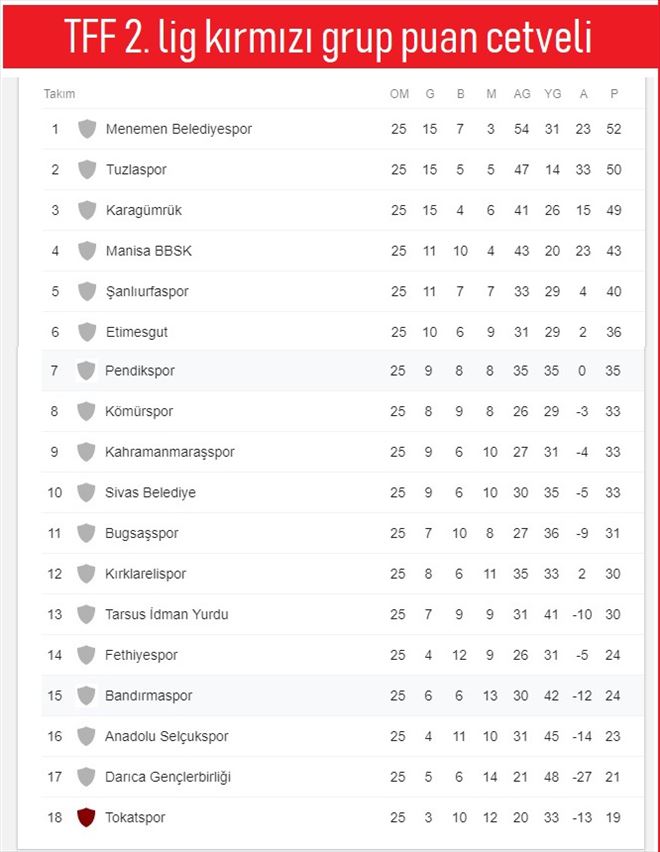Click the Manisa BBSK shield icon
The image size is (660, 852).
(87, 251)
